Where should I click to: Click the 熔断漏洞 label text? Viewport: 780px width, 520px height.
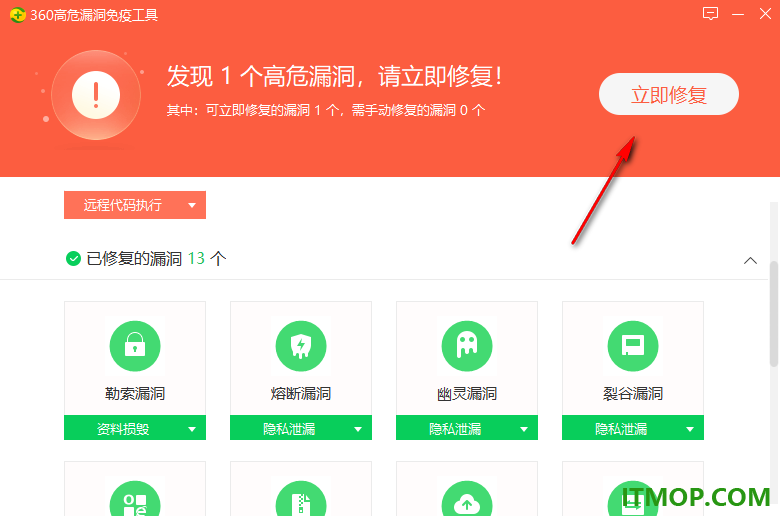pos(301,394)
